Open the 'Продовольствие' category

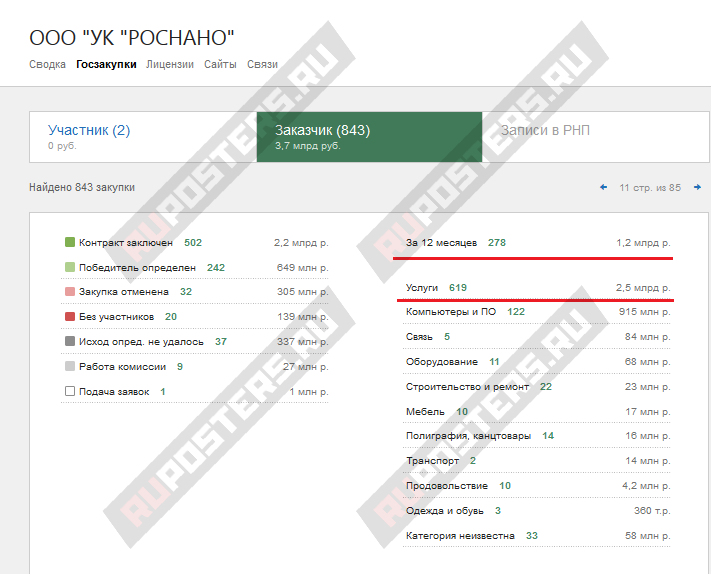447,486
